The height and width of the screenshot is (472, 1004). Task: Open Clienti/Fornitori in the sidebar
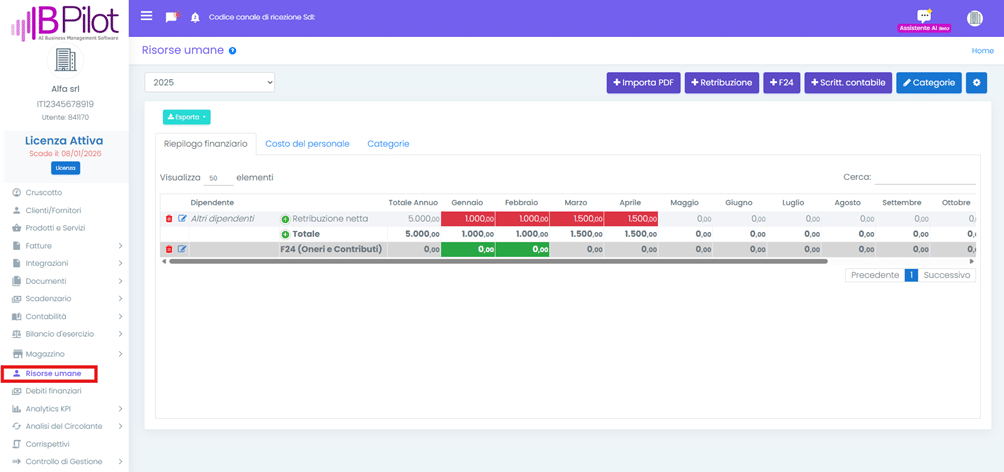point(53,210)
